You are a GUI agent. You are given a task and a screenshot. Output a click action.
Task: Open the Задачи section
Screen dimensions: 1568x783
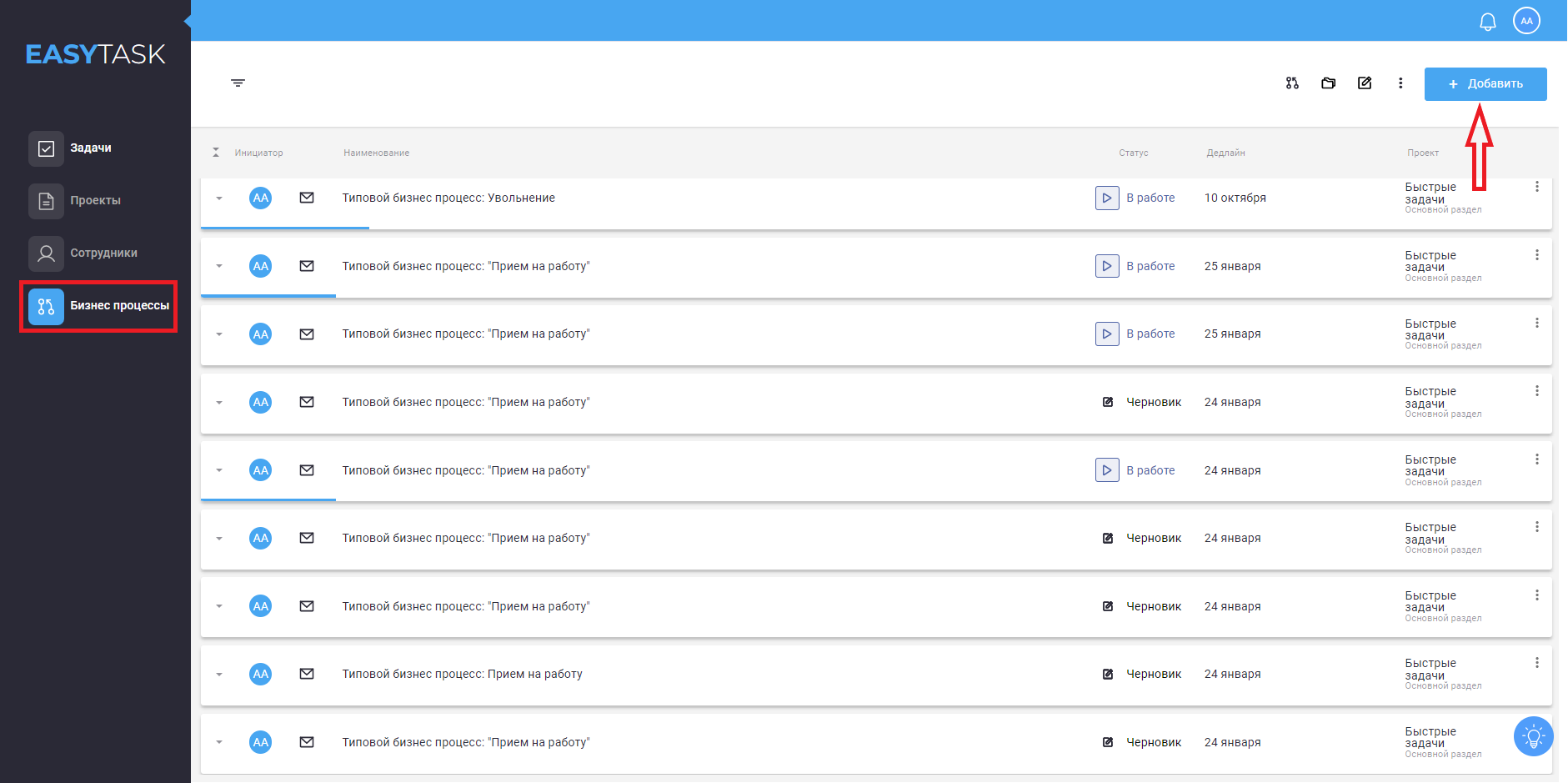[90, 148]
